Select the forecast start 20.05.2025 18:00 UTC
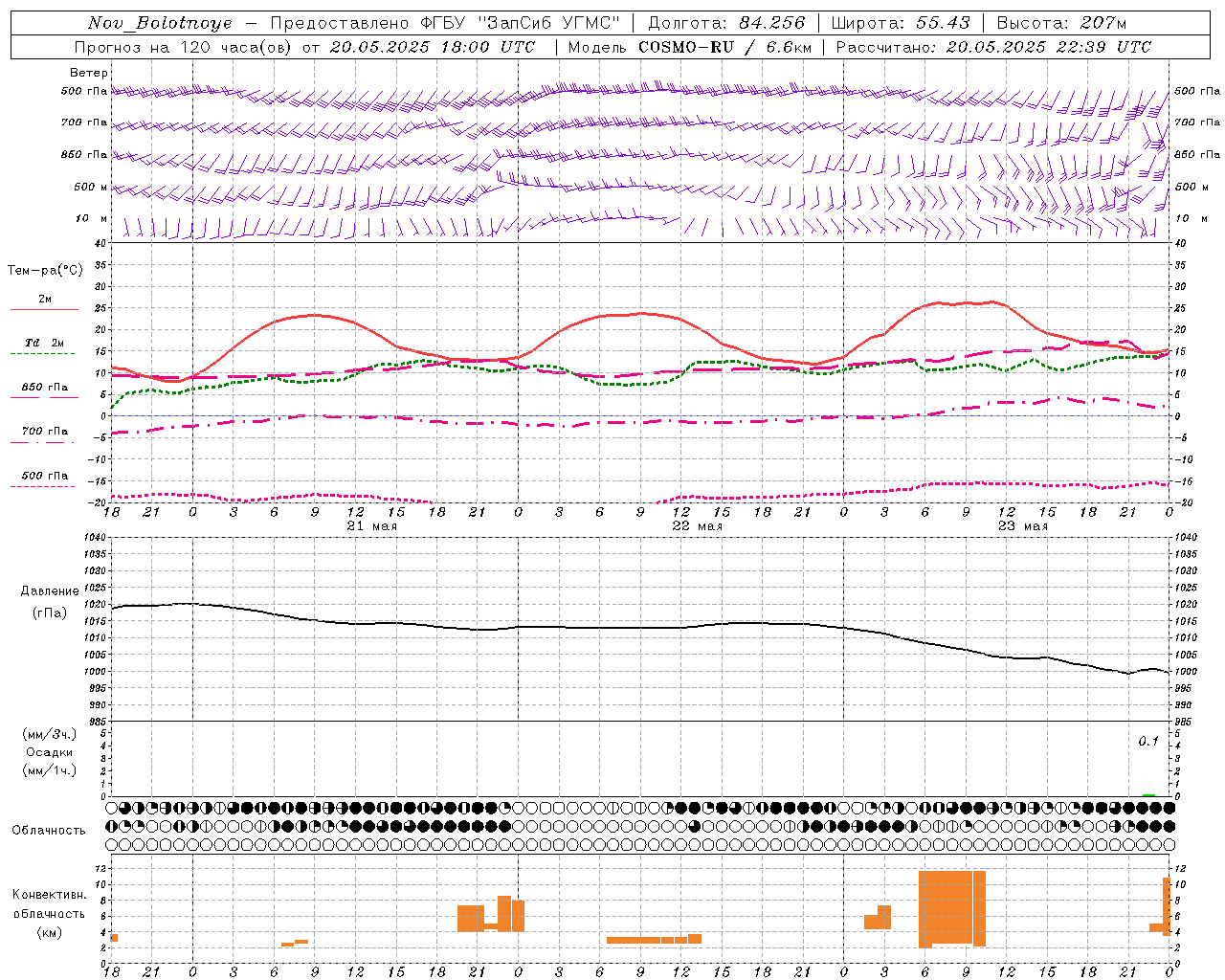 click(x=433, y=47)
